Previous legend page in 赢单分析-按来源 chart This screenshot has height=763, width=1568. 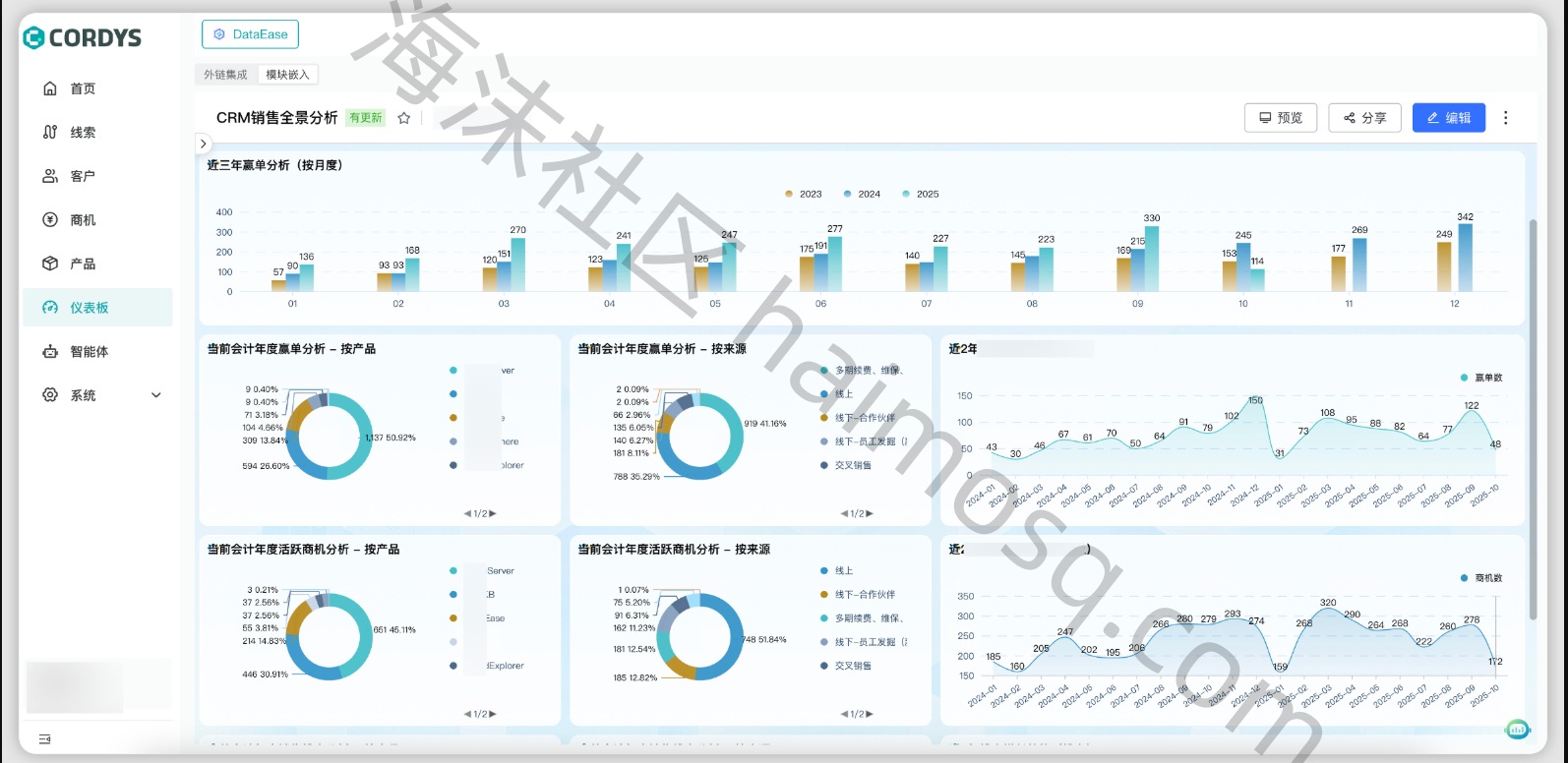(x=844, y=514)
